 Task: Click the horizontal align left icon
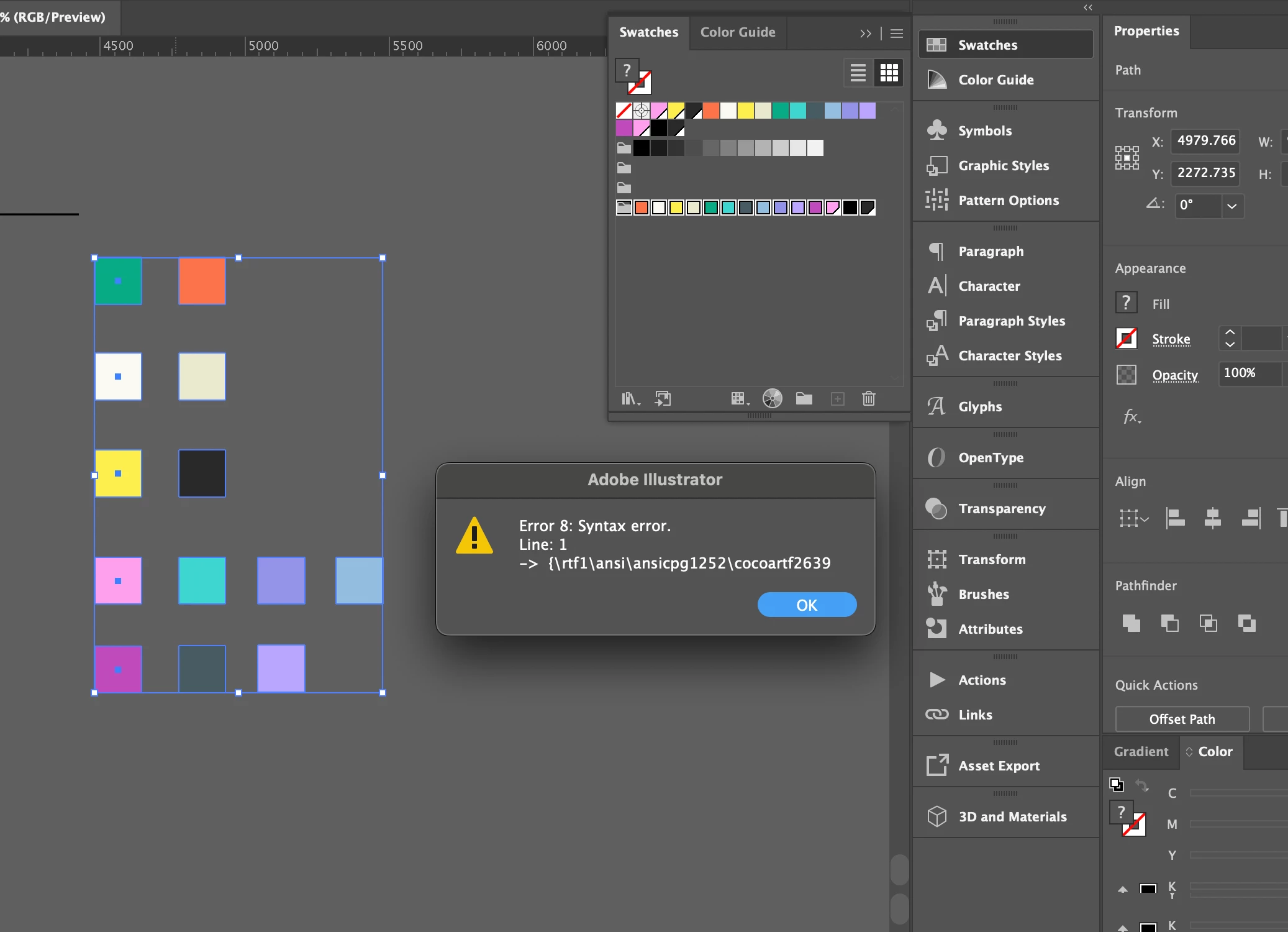tap(1175, 518)
